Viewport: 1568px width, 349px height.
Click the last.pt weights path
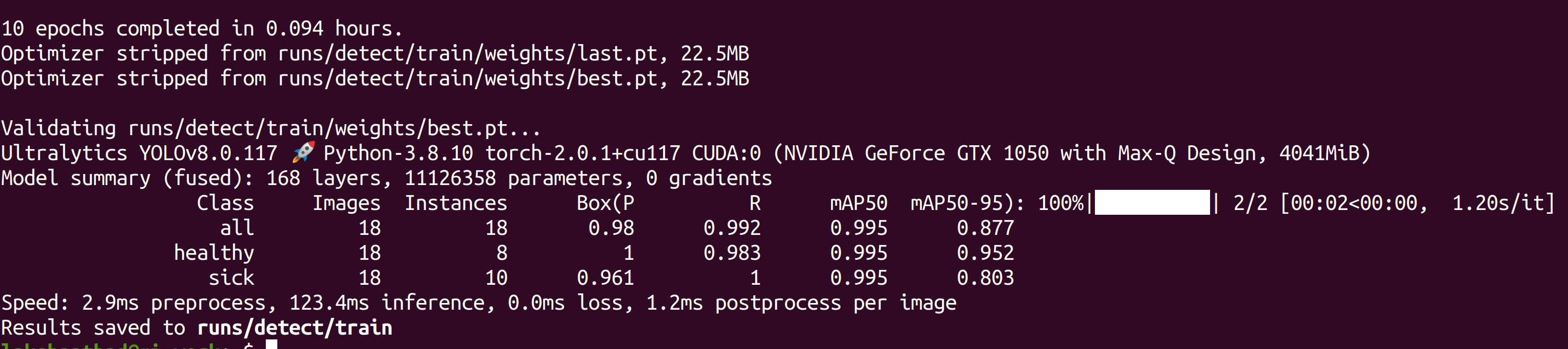point(467,54)
